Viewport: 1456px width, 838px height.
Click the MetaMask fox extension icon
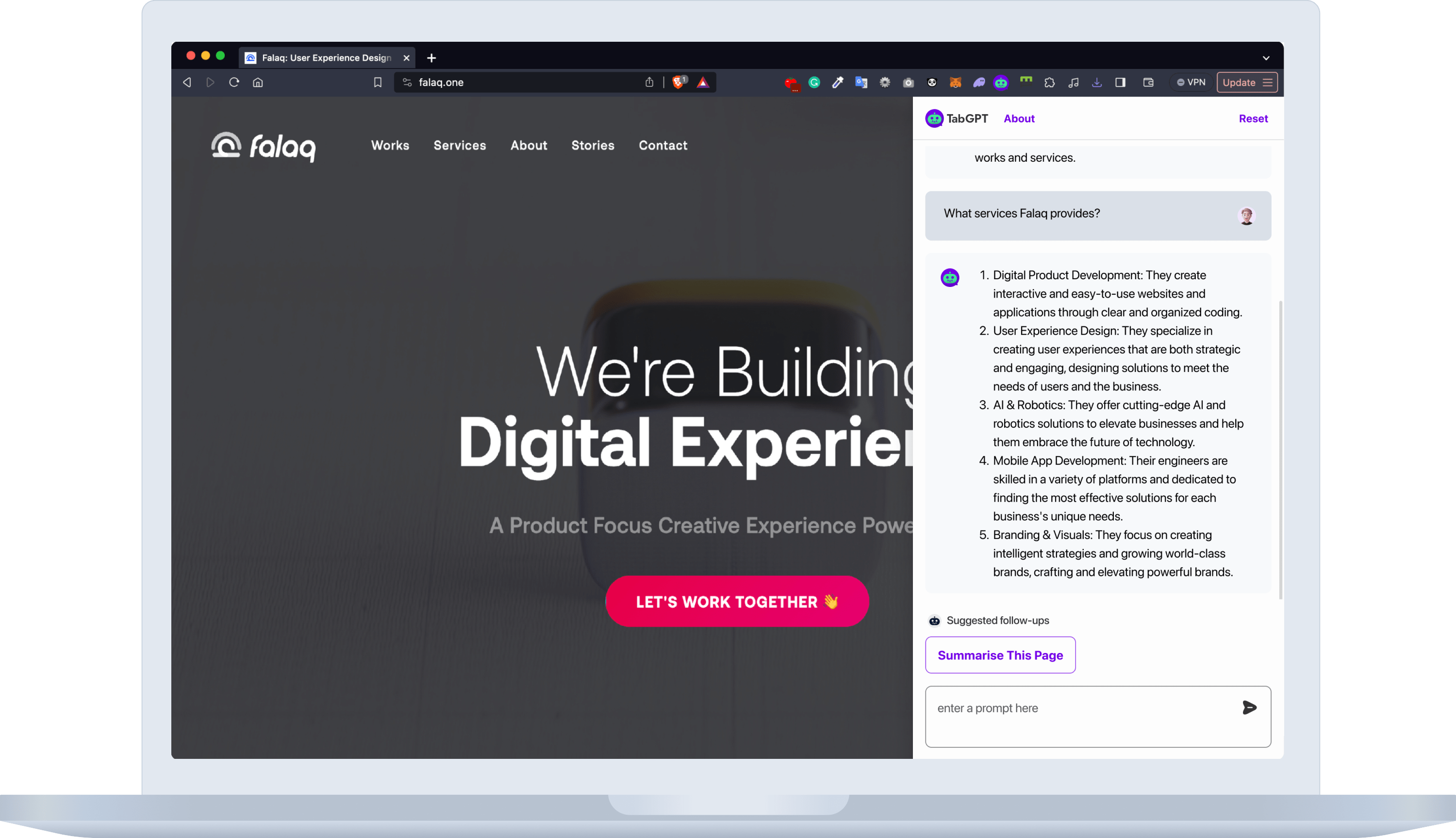pos(955,83)
